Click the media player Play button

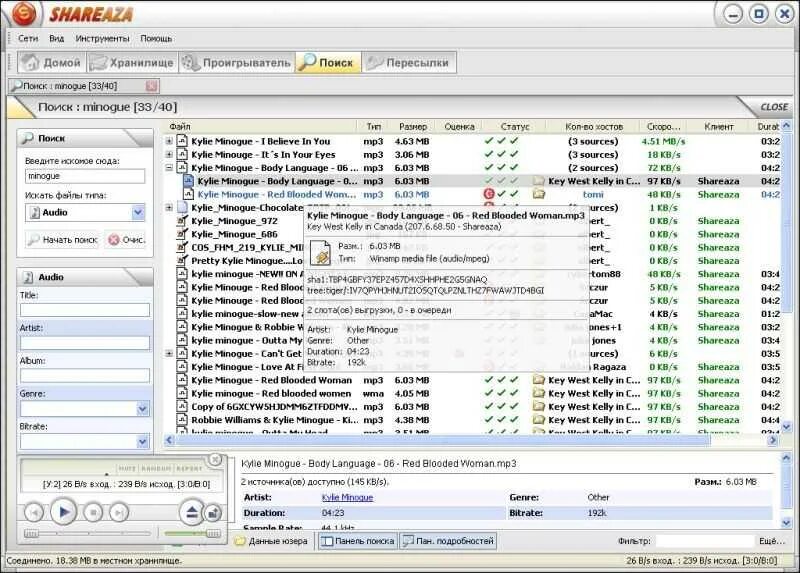63,511
